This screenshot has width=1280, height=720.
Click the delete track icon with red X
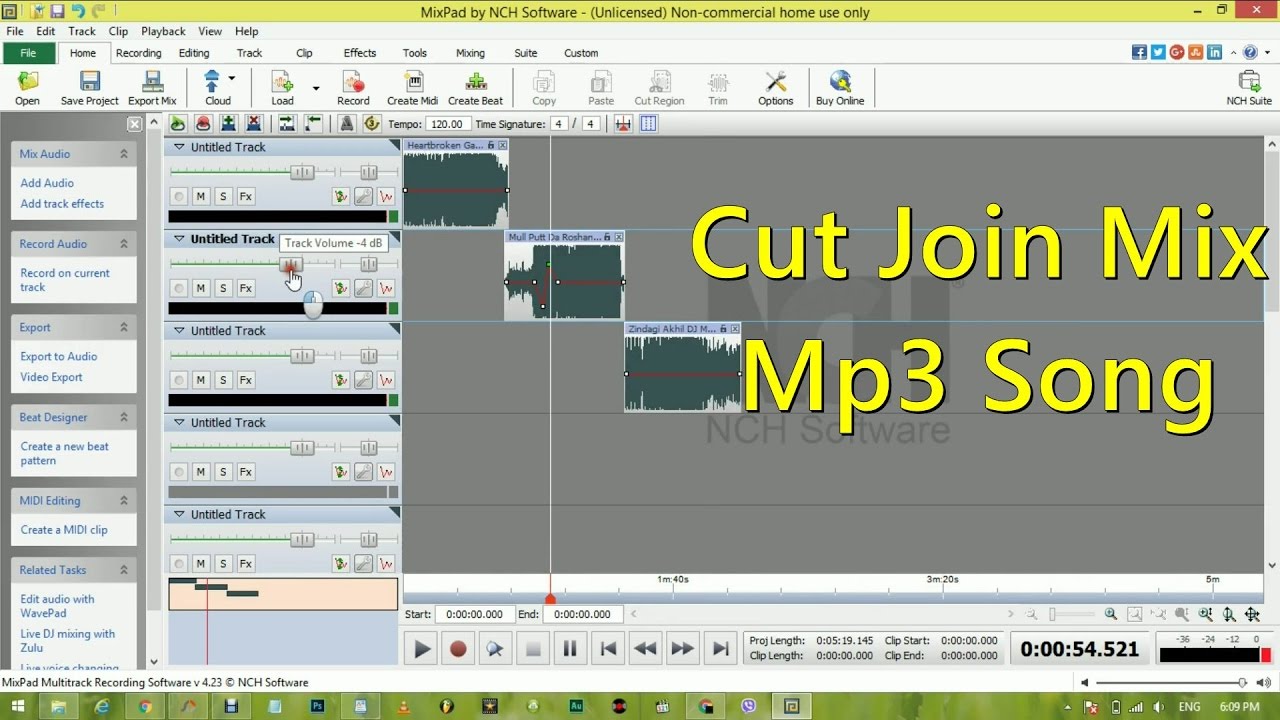pos(254,124)
